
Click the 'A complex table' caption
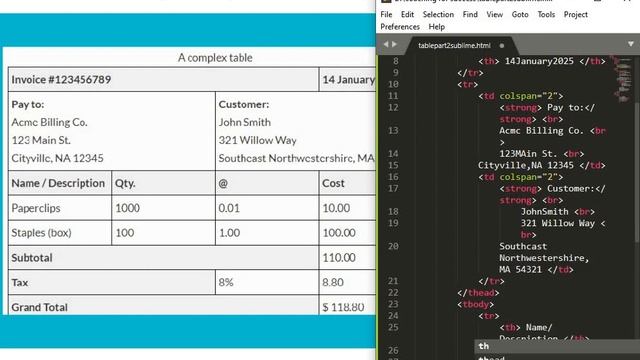(215, 58)
